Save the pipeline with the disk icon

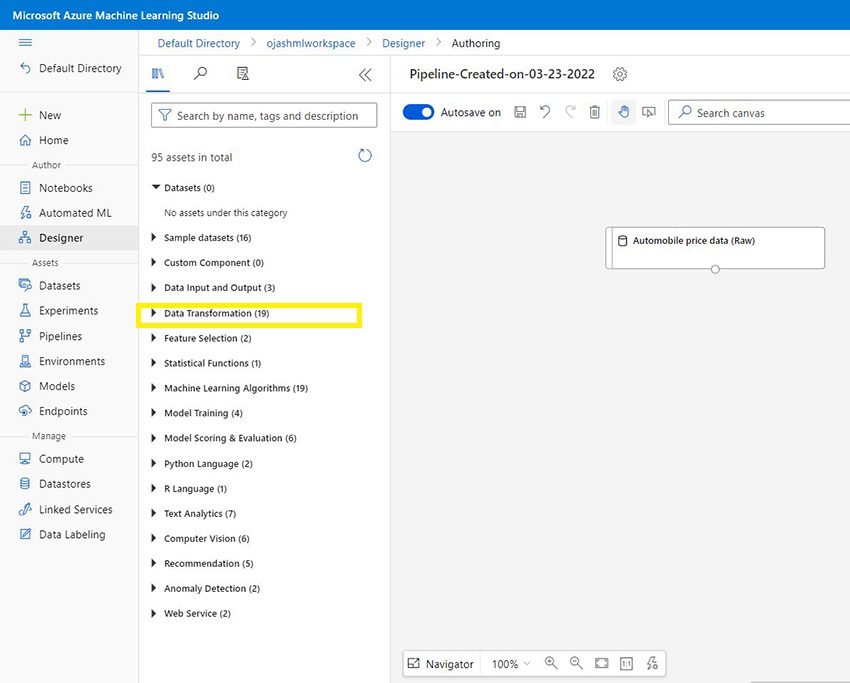[x=520, y=112]
